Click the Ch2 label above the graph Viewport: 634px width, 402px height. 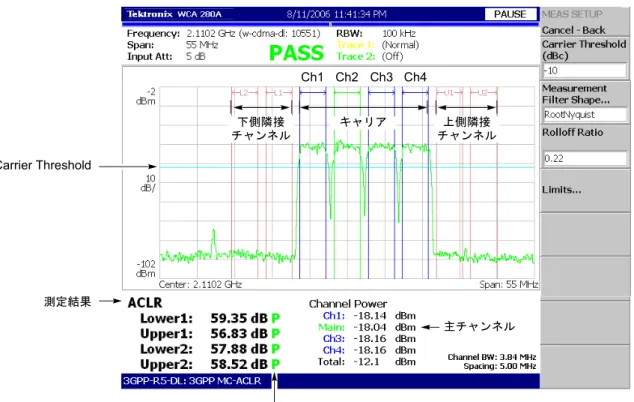tap(347, 77)
